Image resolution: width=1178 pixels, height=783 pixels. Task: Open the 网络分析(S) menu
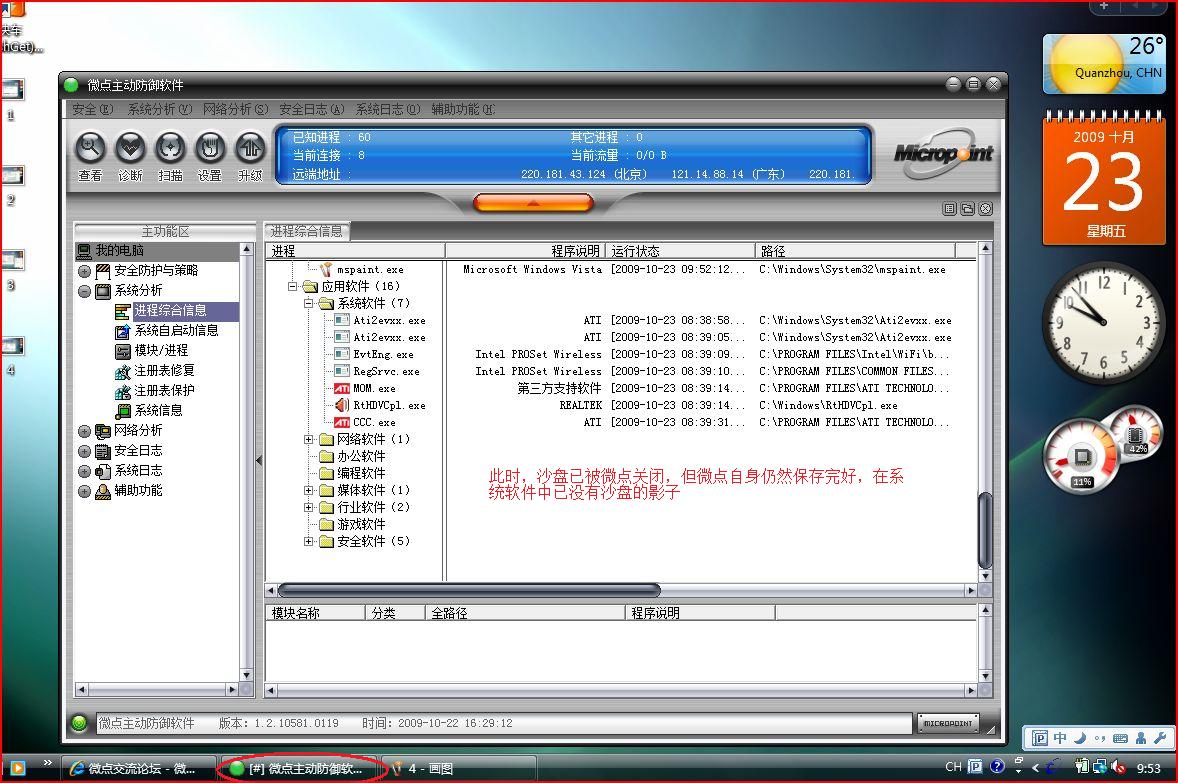coord(235,110)
